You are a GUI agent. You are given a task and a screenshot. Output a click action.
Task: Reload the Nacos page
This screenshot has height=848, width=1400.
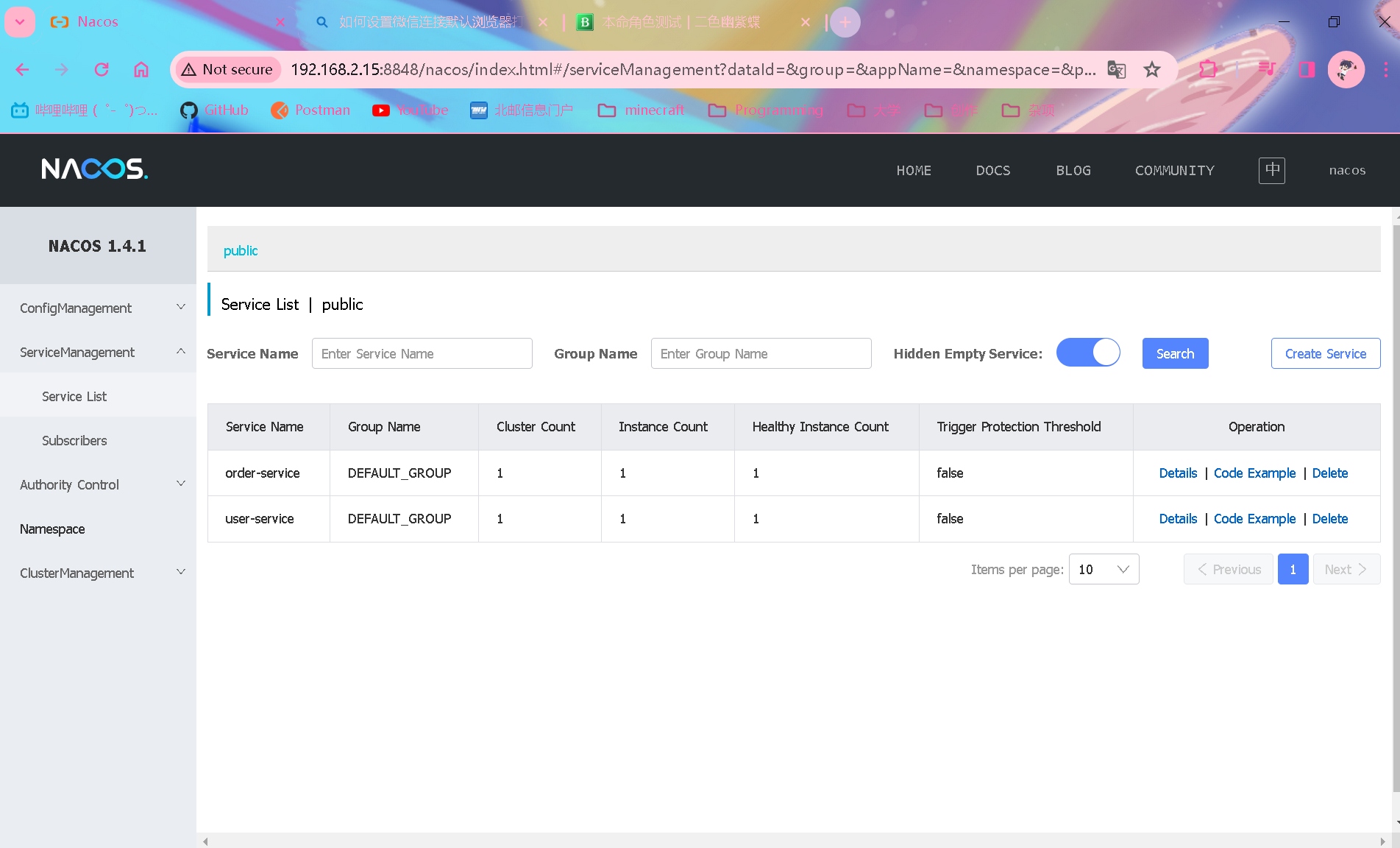pos(102,70)
